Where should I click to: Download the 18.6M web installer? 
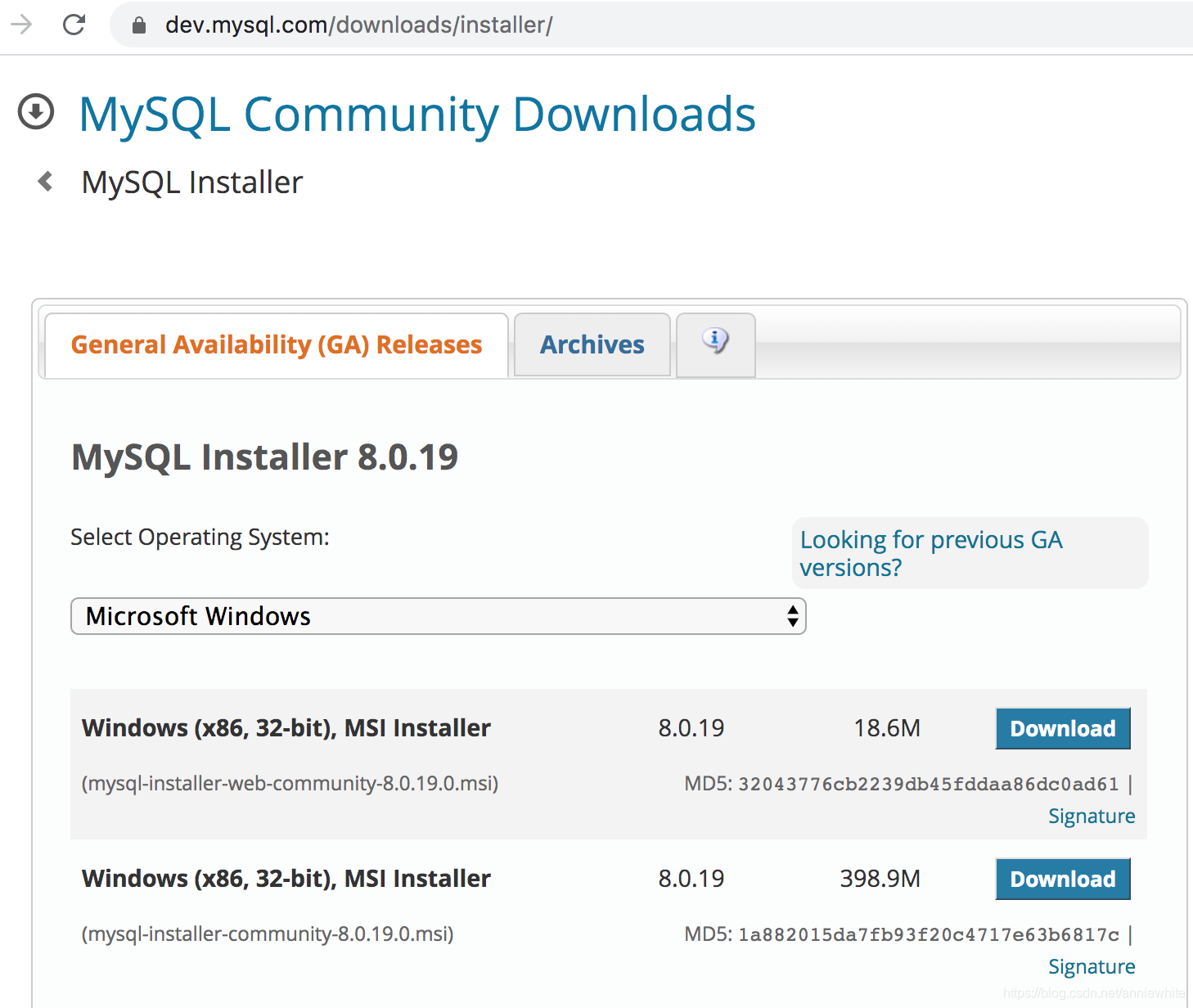click(1063, 728)
